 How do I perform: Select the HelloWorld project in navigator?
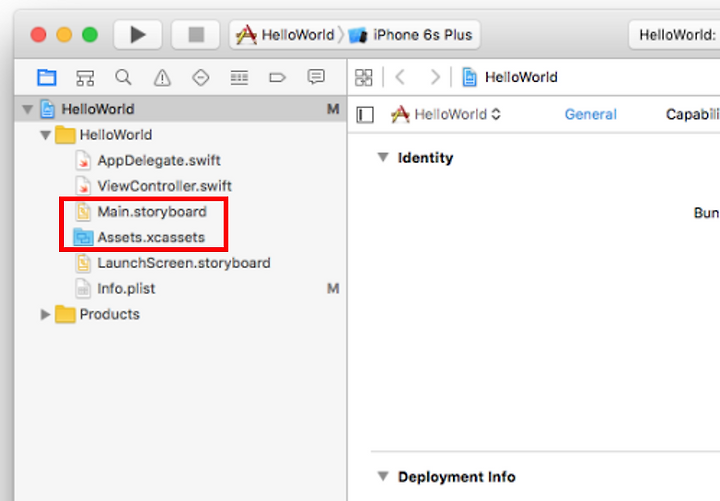[x=180, y=109]
